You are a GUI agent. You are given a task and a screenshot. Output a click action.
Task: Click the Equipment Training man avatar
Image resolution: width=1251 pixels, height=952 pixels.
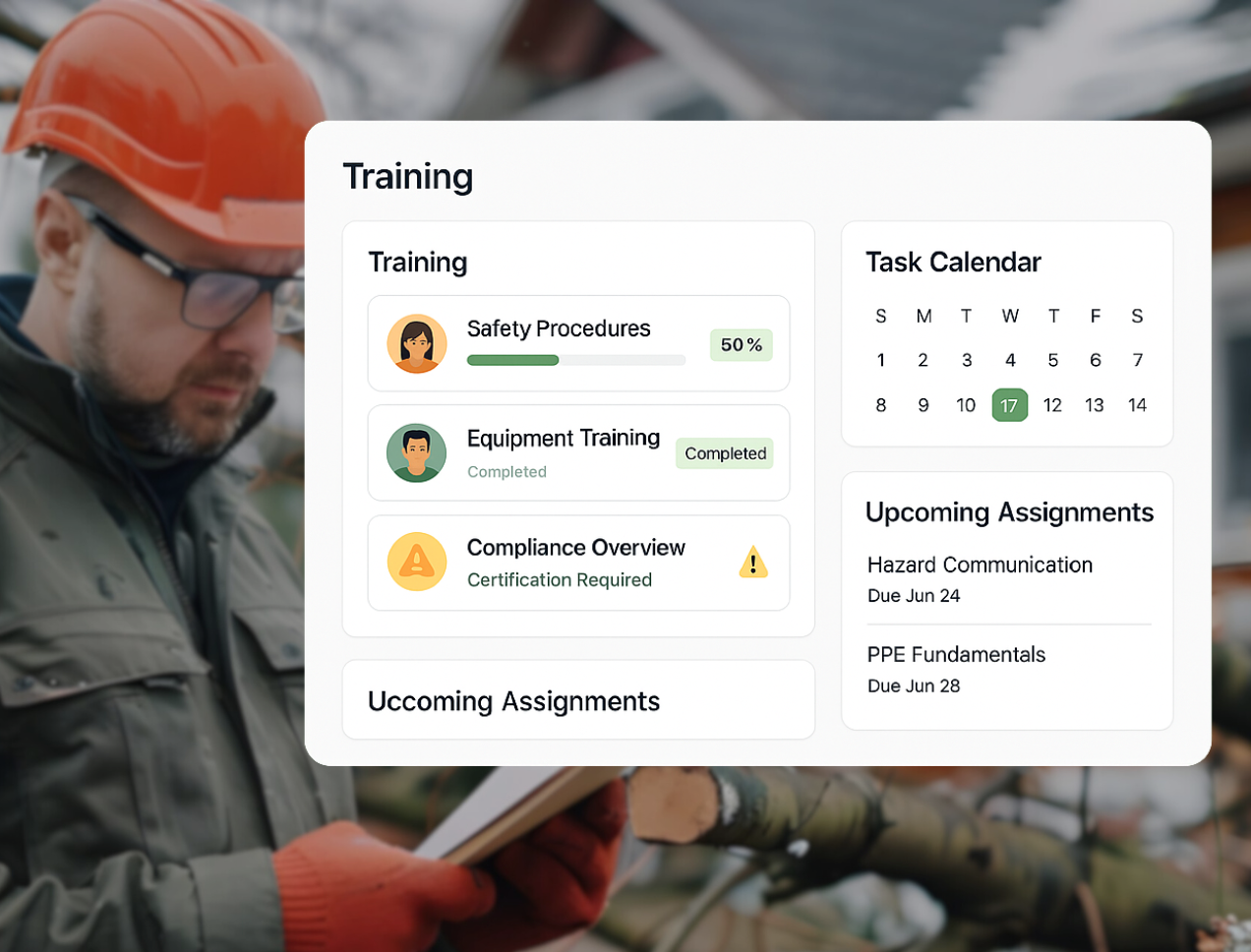[417, 453]
